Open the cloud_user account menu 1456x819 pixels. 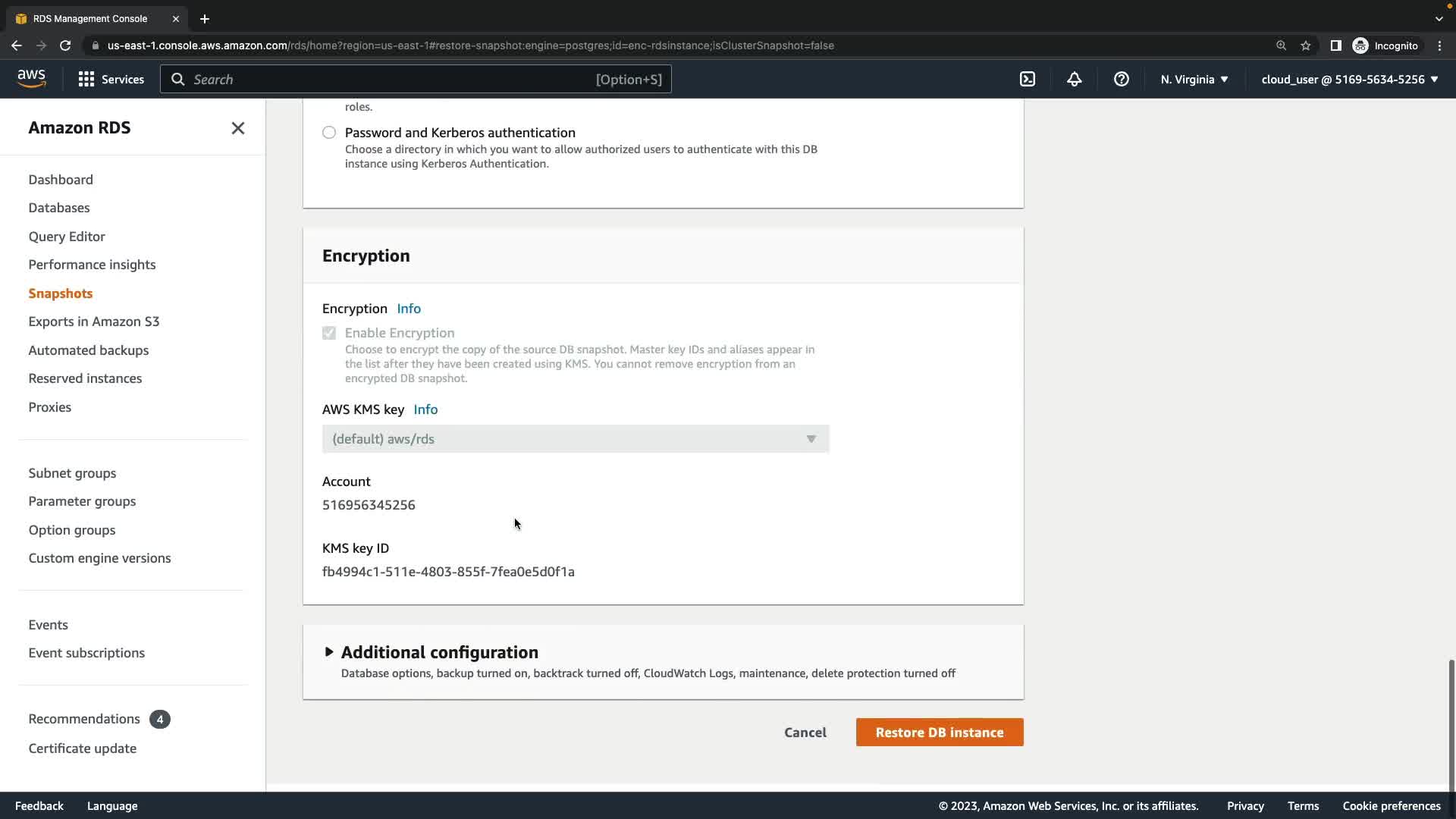coord(1349,79)
